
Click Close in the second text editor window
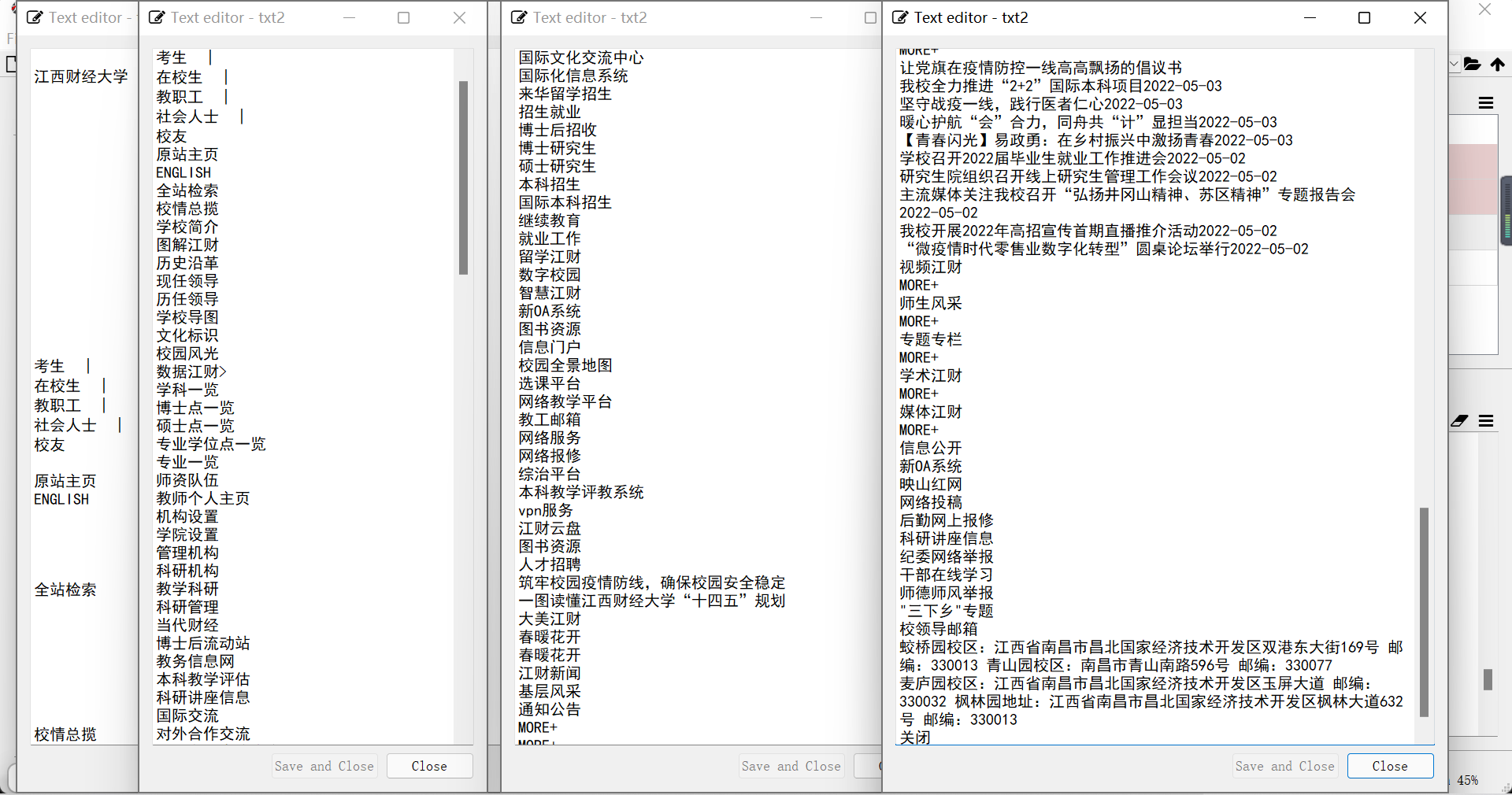[429, 766]
